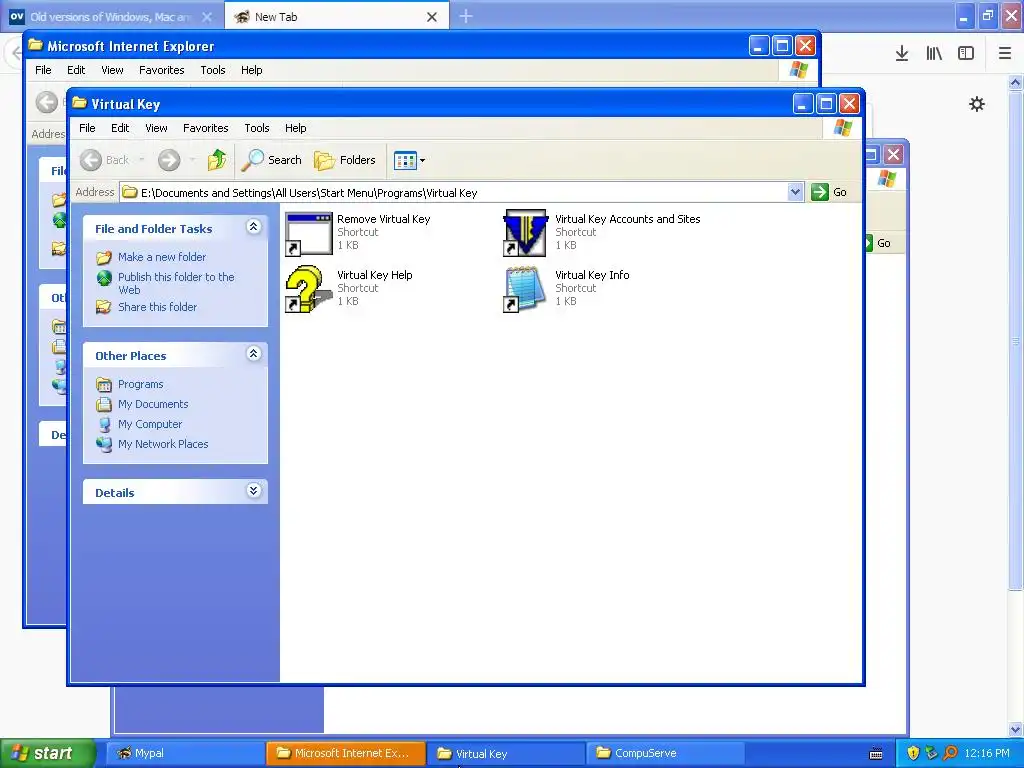The height and width of the screenshot is (768, 1024).
Task: Open the browser downloads arrow icon
Action: [x=902, y=54]
